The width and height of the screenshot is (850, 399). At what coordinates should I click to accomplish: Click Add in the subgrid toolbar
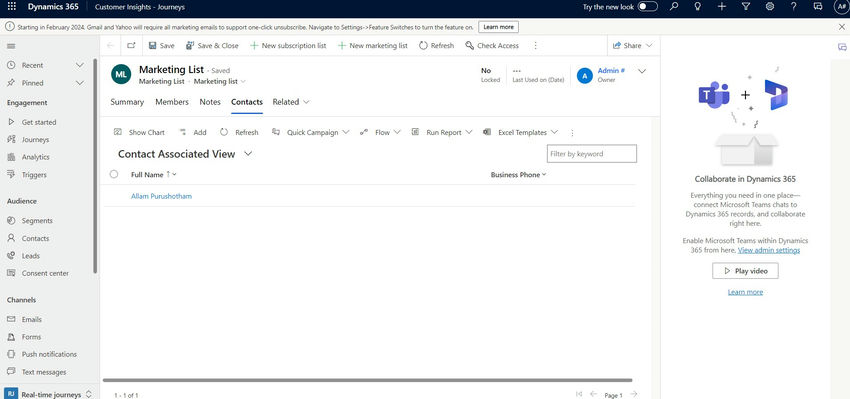(x=193, y=132)
